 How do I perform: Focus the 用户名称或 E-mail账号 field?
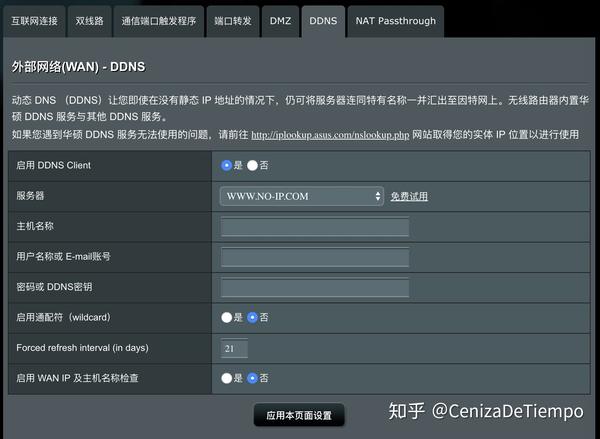pos(315,257)
